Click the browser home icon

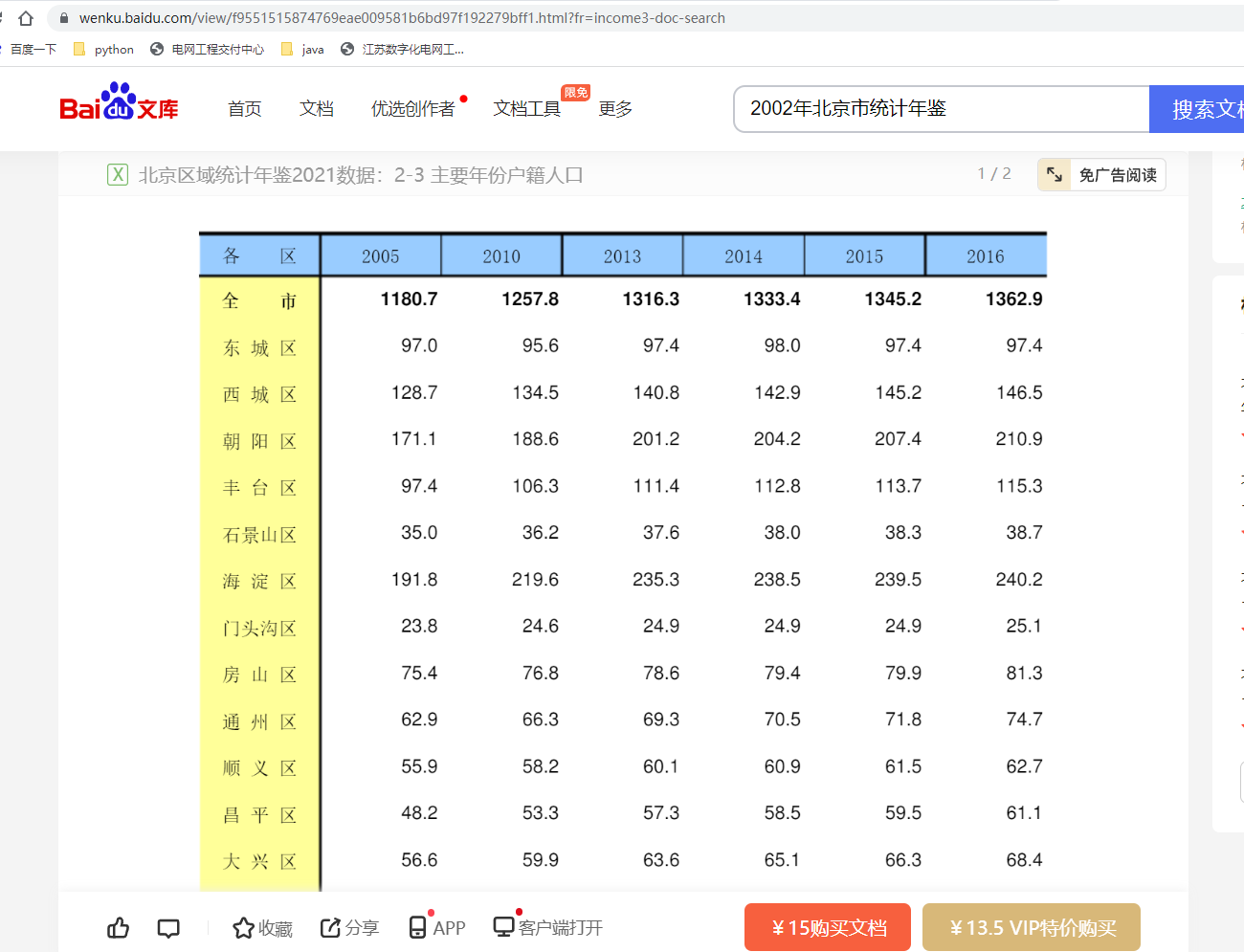pyautogui.click(x=26, y=18)
